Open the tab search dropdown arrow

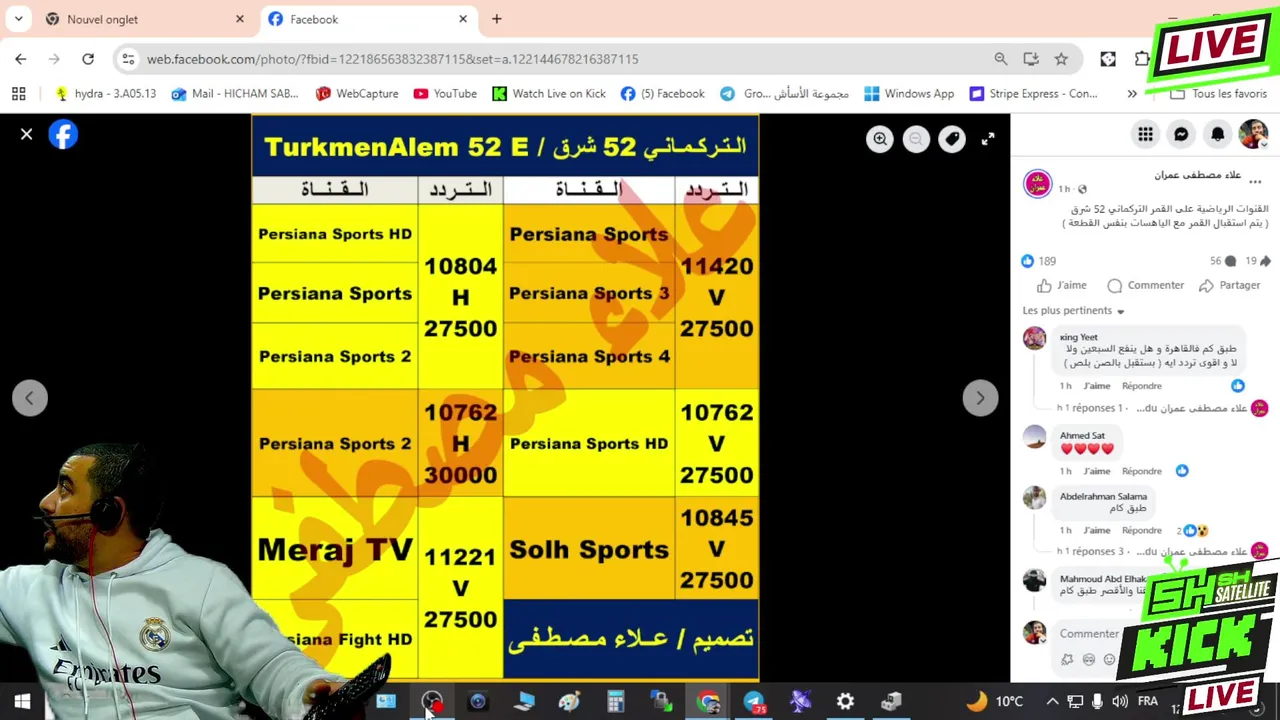(18, 19)
